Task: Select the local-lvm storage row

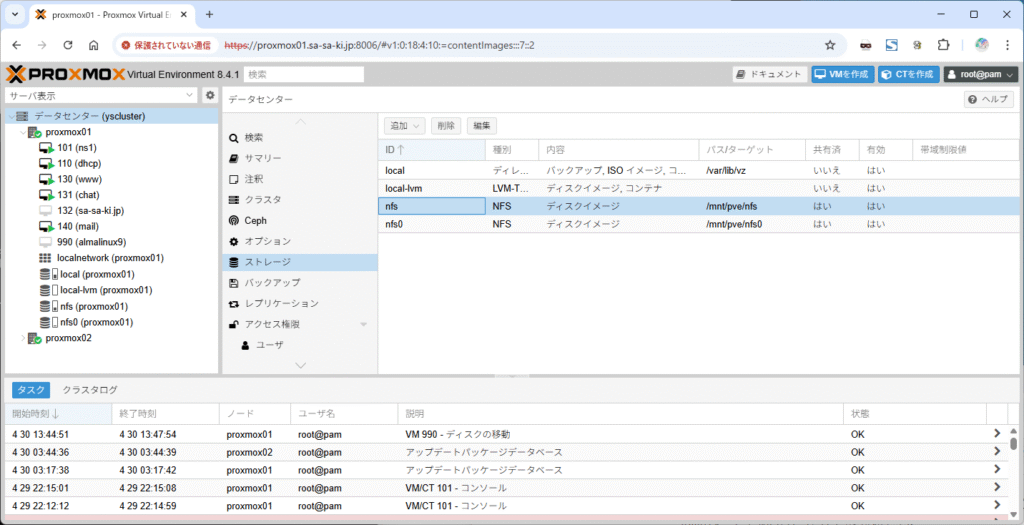Action: tap(701, 188)
